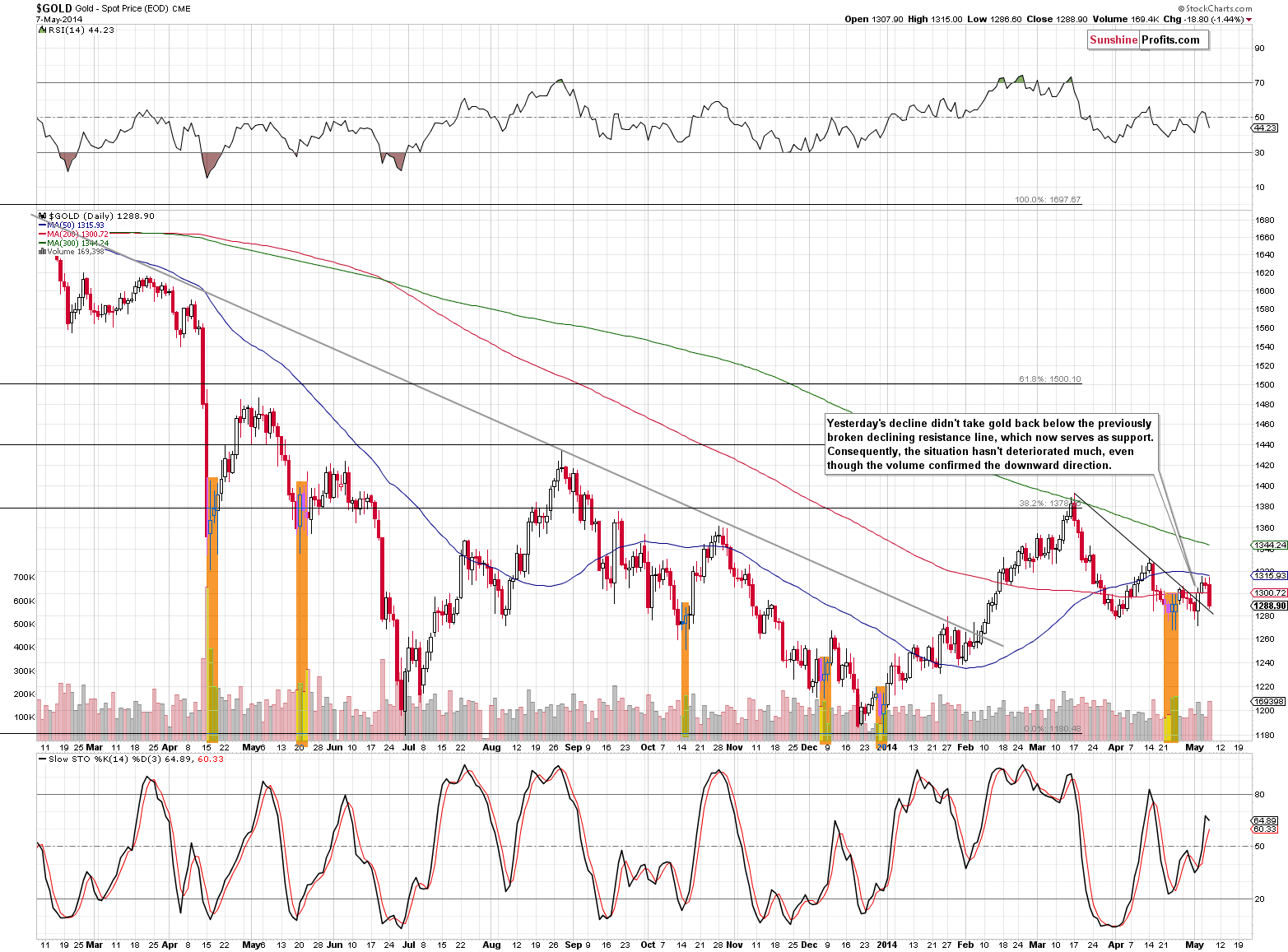Click the bold 1288.90 price tag
Image resolution: width=1288 pixels, height=952 pixels.
click(x=1268, y=605)
